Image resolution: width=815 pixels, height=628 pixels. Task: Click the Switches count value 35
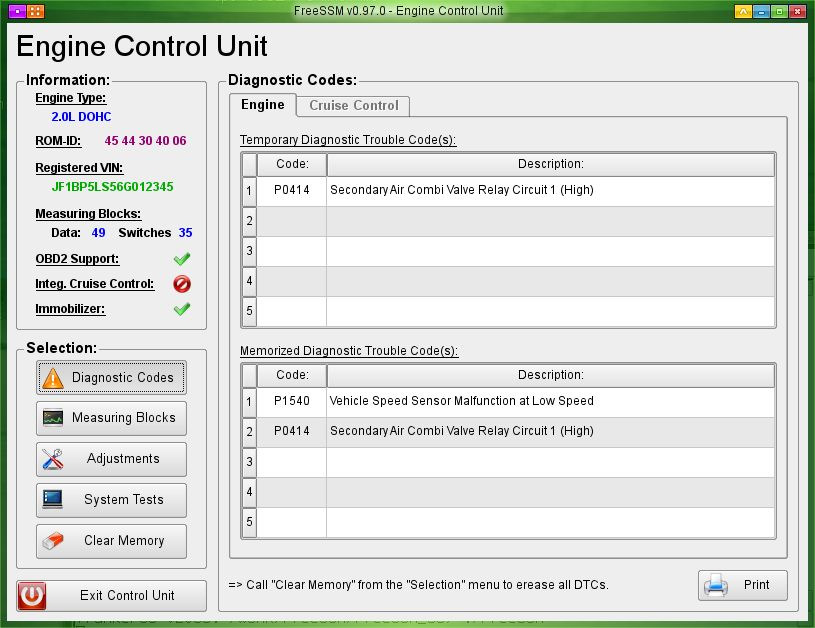186,233
